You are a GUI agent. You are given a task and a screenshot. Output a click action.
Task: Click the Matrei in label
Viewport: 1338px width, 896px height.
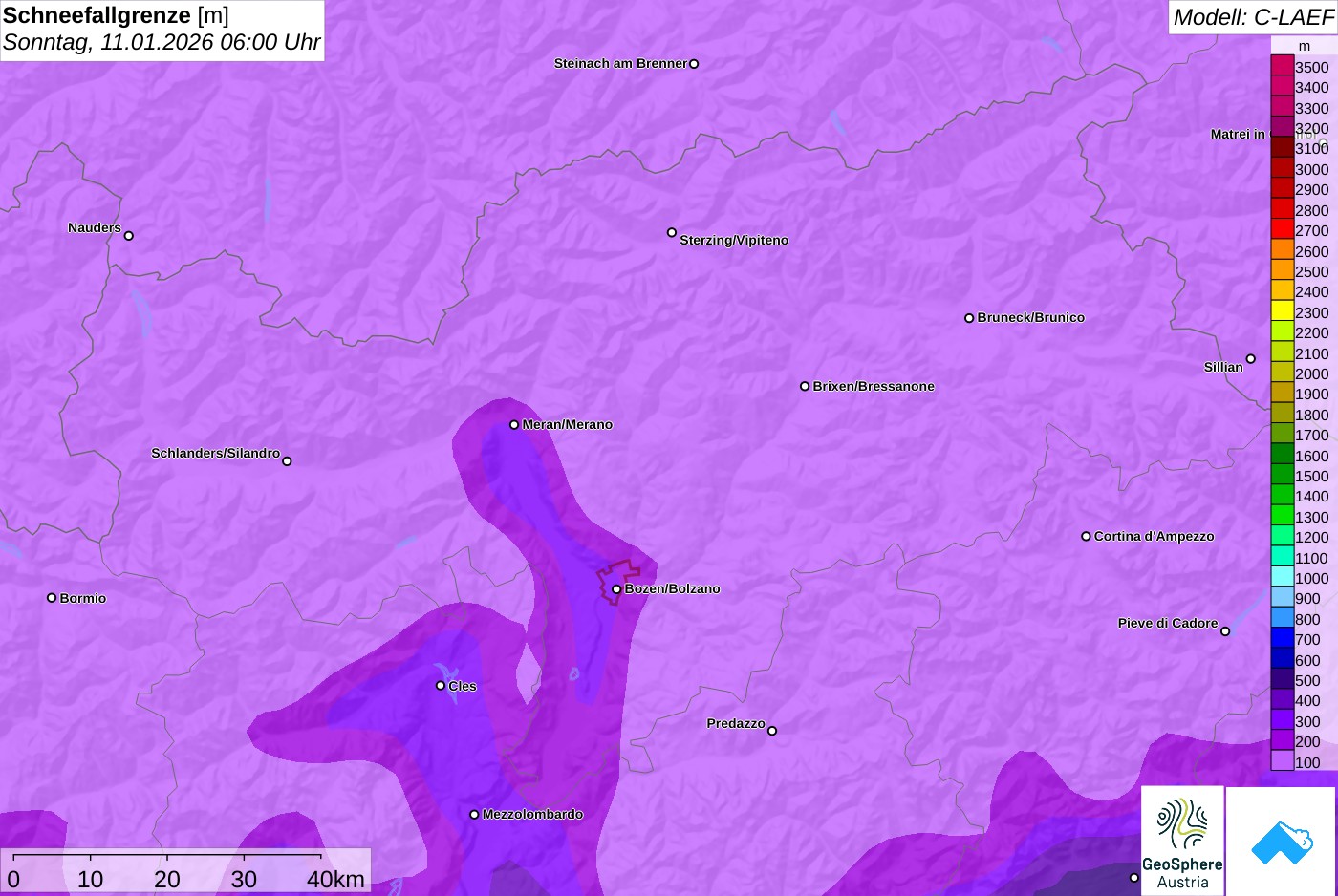coord(1238,135)
